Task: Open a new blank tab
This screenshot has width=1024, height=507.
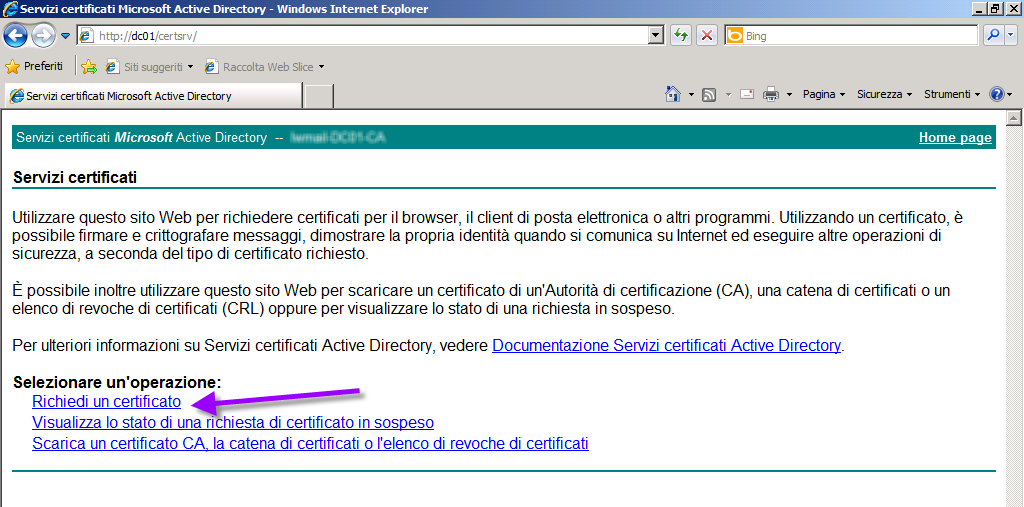Action: [319, 96]
